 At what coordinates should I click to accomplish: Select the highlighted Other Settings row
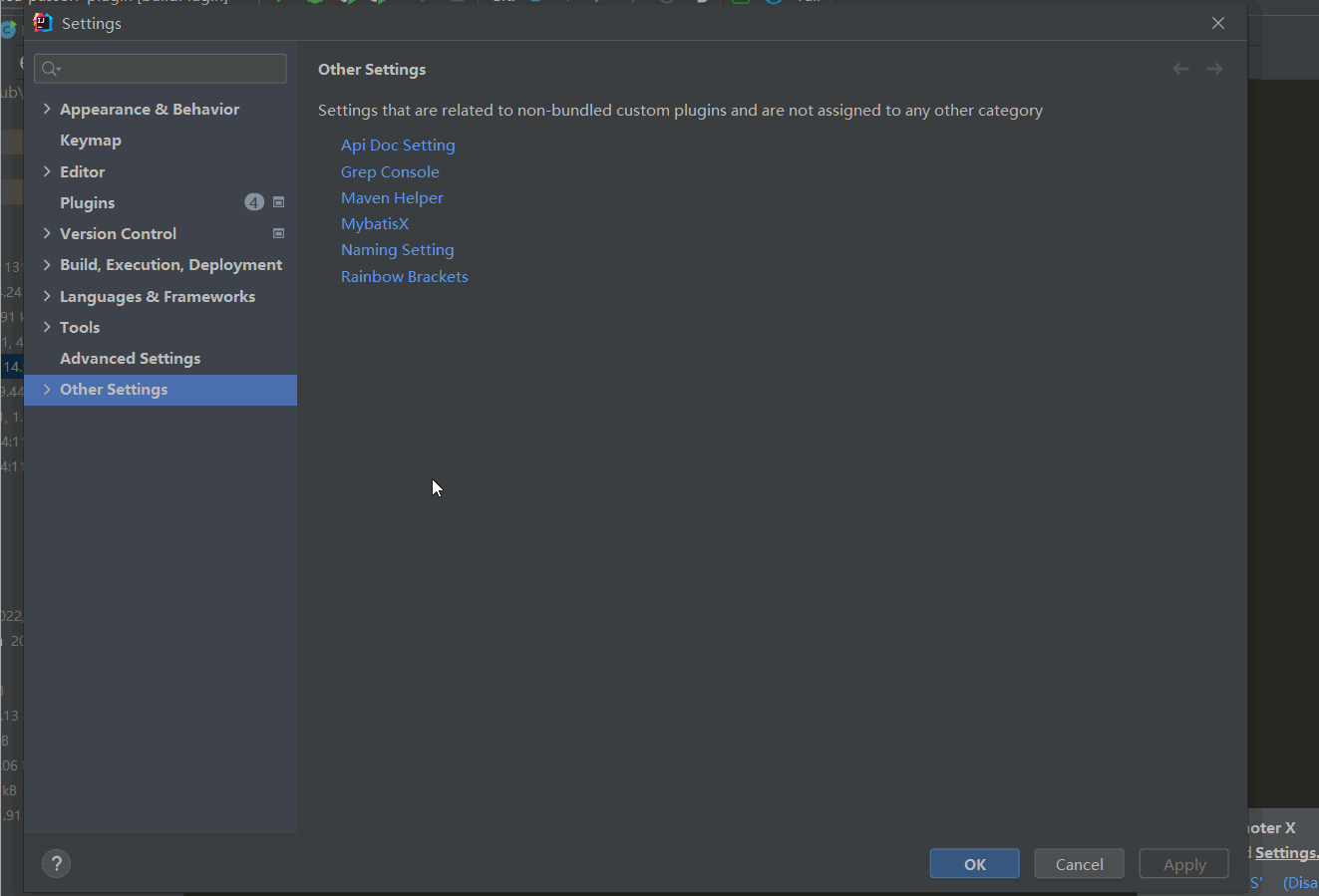tap(161, 390)
